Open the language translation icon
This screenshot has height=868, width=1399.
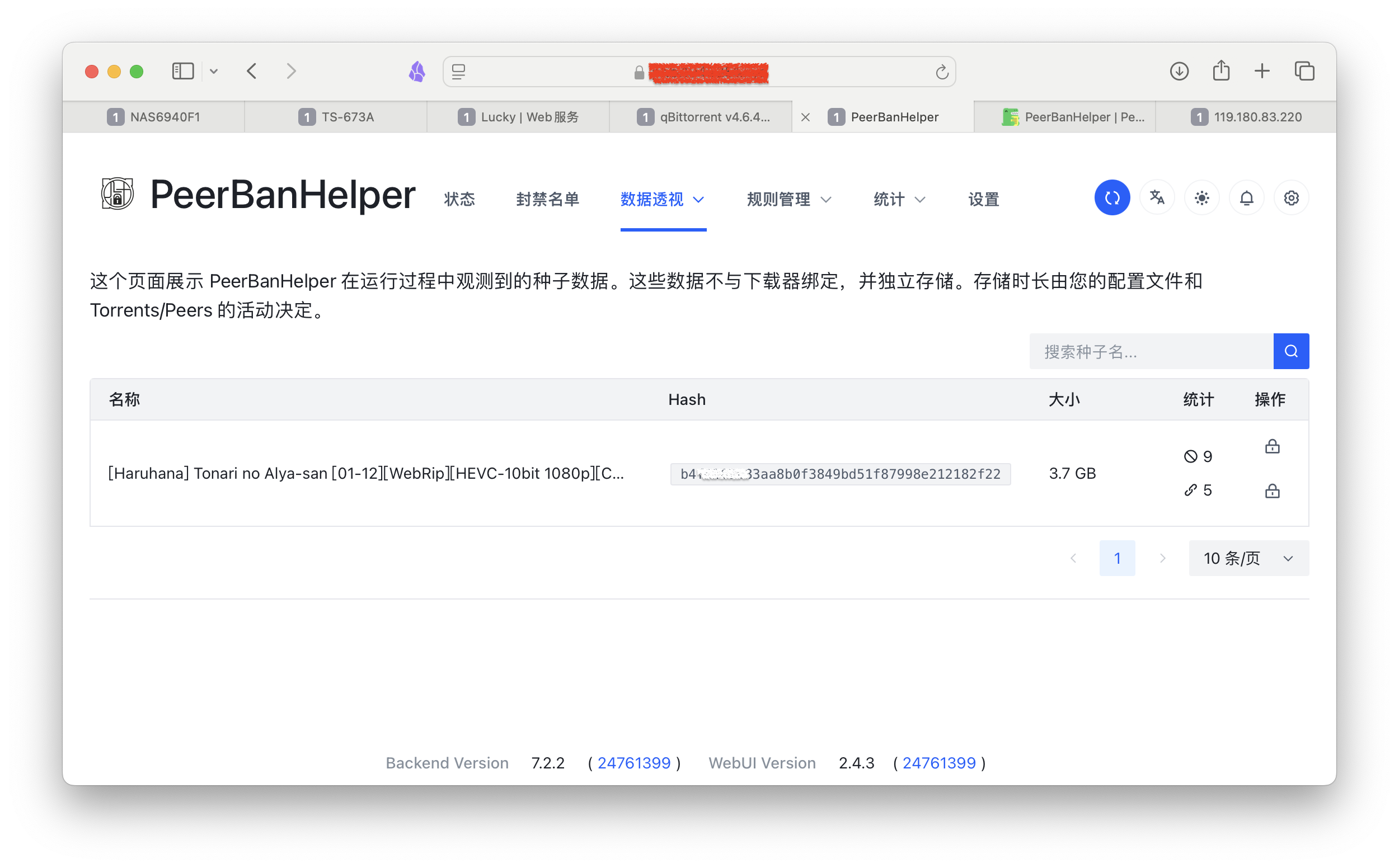(x=1157, y=198)
